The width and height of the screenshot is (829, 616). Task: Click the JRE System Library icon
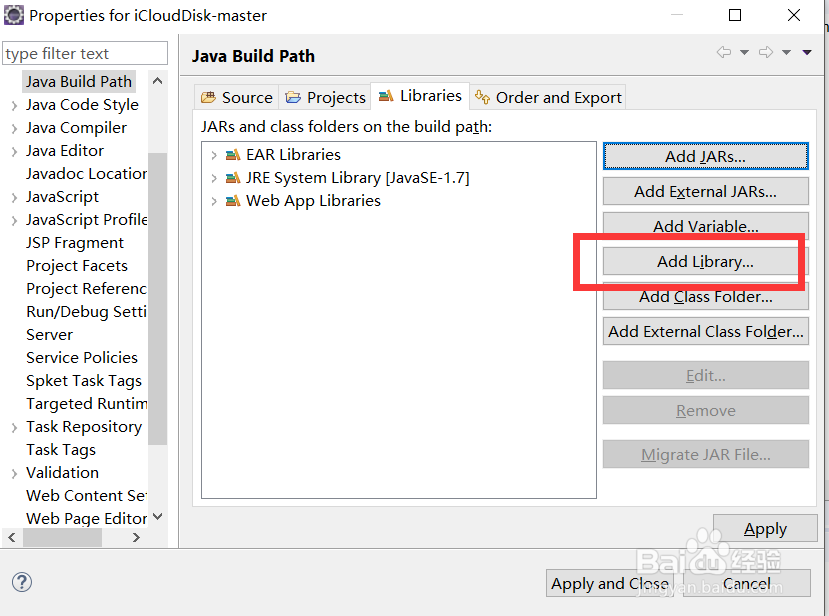coord(233,178)
